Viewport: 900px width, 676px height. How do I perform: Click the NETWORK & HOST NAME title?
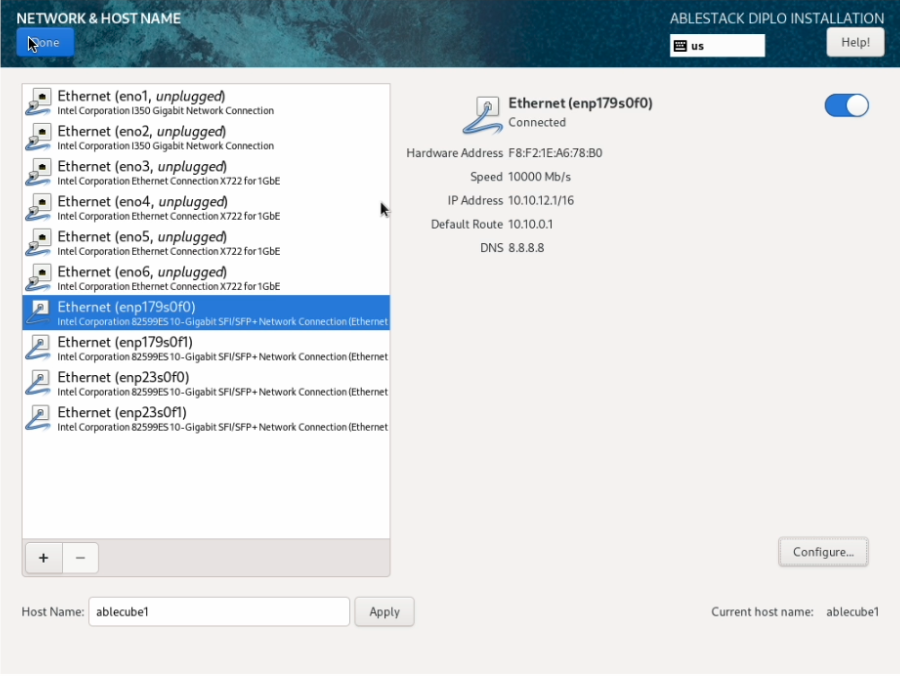99,18
